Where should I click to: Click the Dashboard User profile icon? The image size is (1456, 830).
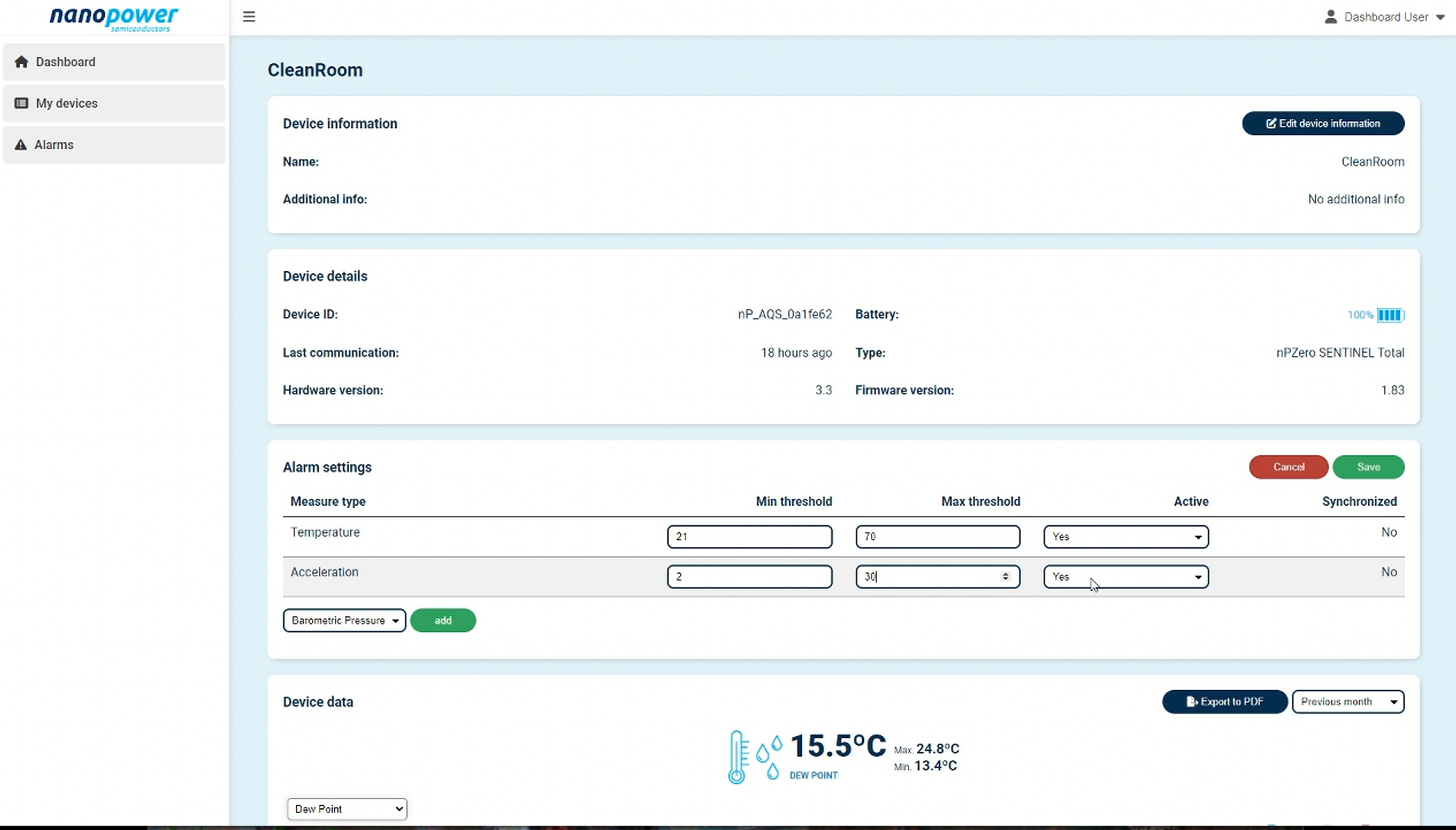[x=1331, y=17]
